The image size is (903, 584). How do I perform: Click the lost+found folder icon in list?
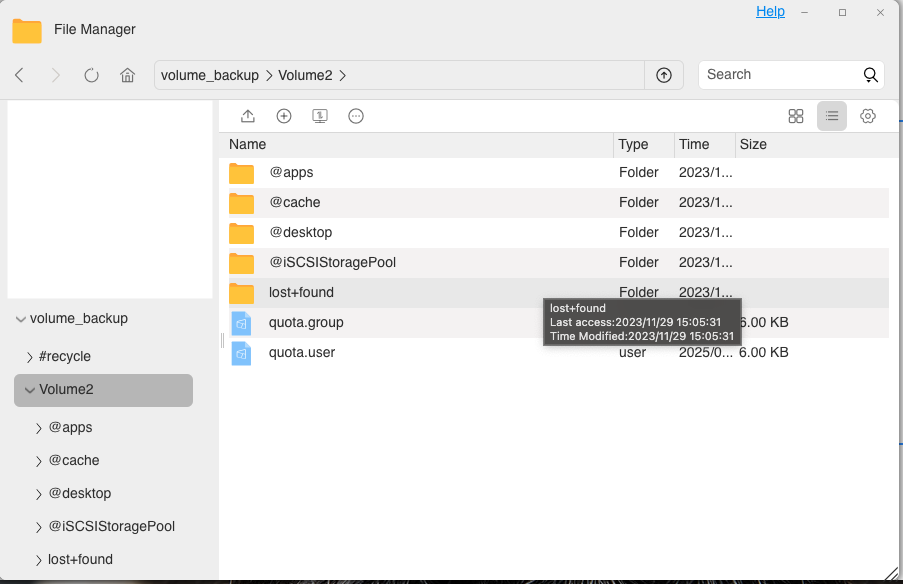(x=241, y=293)
